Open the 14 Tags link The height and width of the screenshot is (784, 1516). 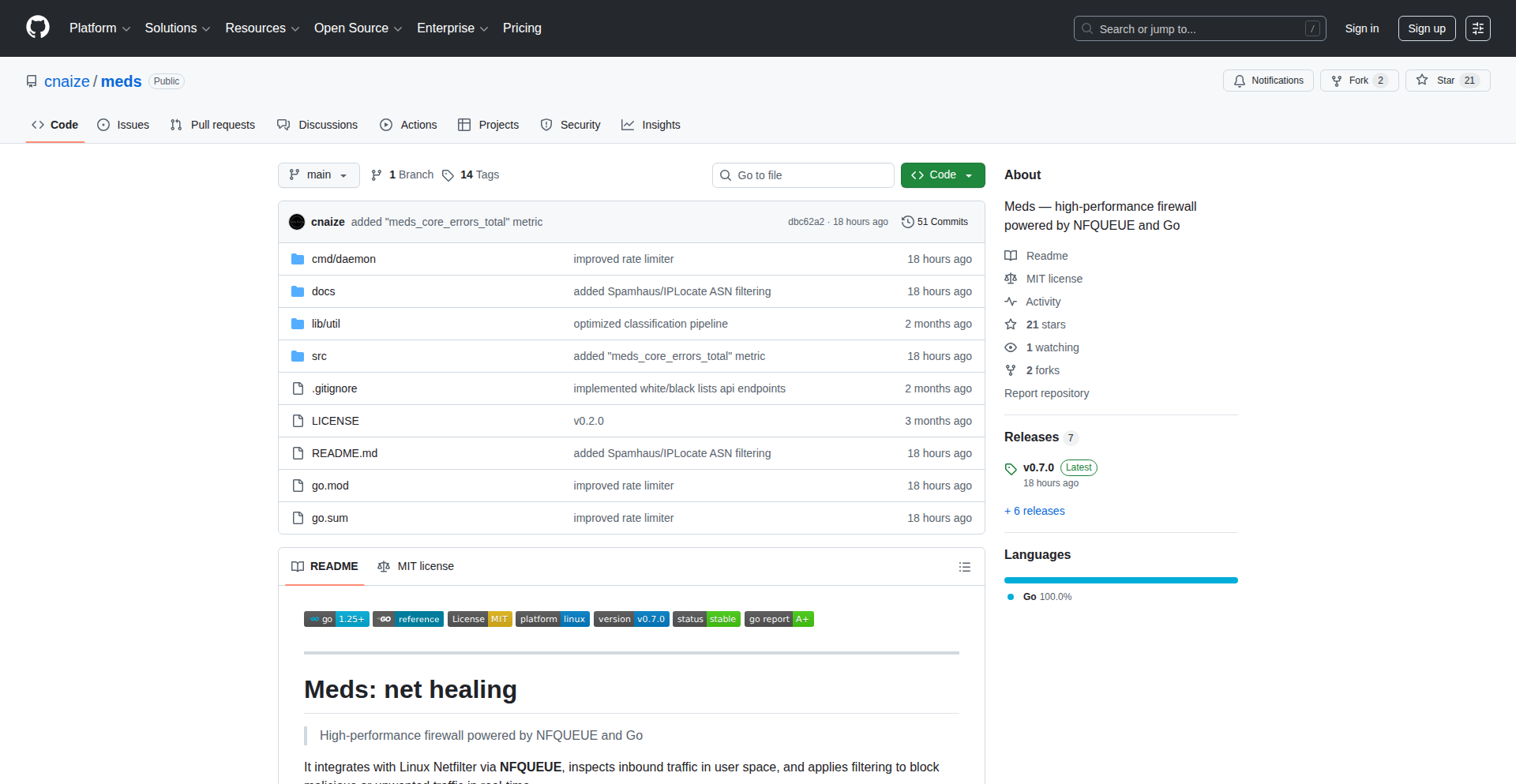[471, 175]
